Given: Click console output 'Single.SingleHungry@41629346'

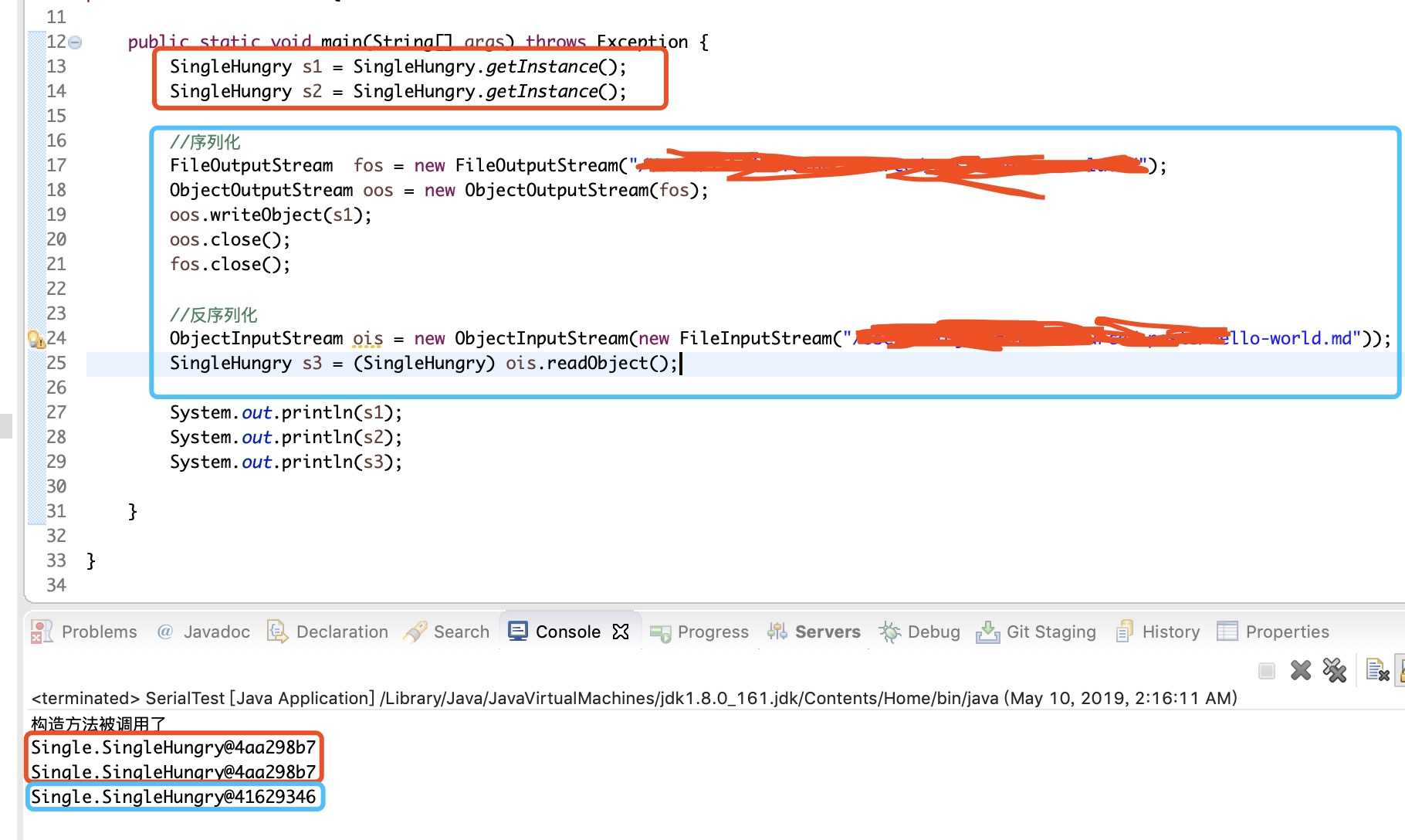Looking at the screenshot, I should (174, 797).
